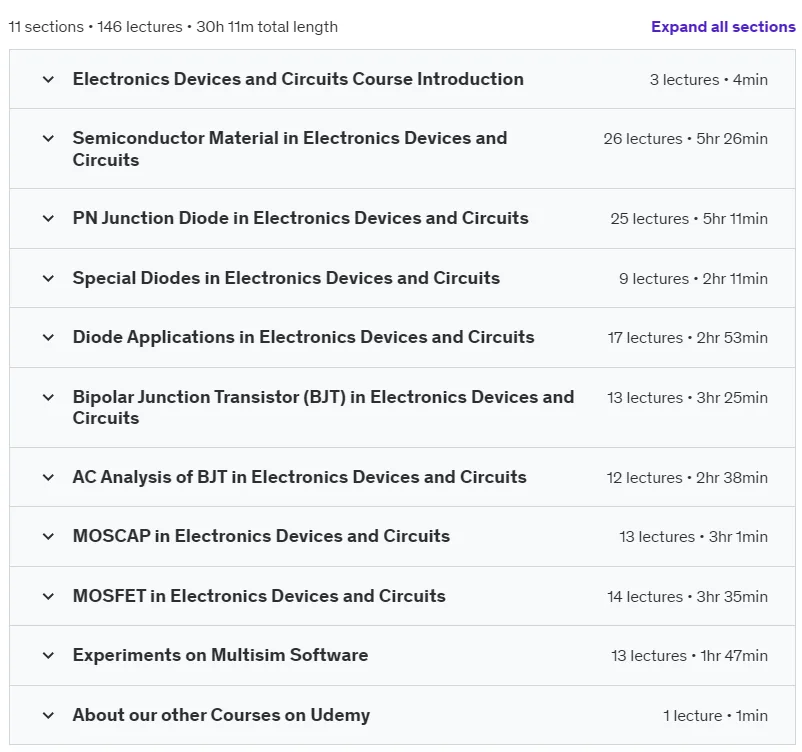Viewport: 802px width, 752px height.
Task: Expand the MOSCAP section chevron
Action: click(x=48, y=536)
